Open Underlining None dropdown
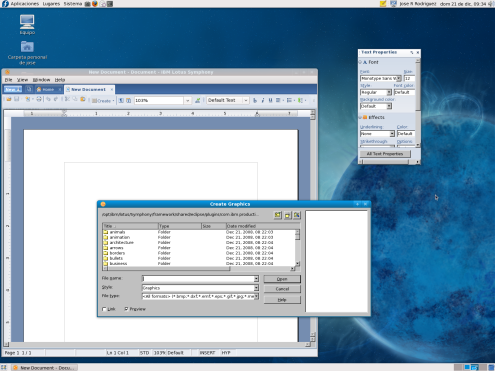 [x=392, y=133]
